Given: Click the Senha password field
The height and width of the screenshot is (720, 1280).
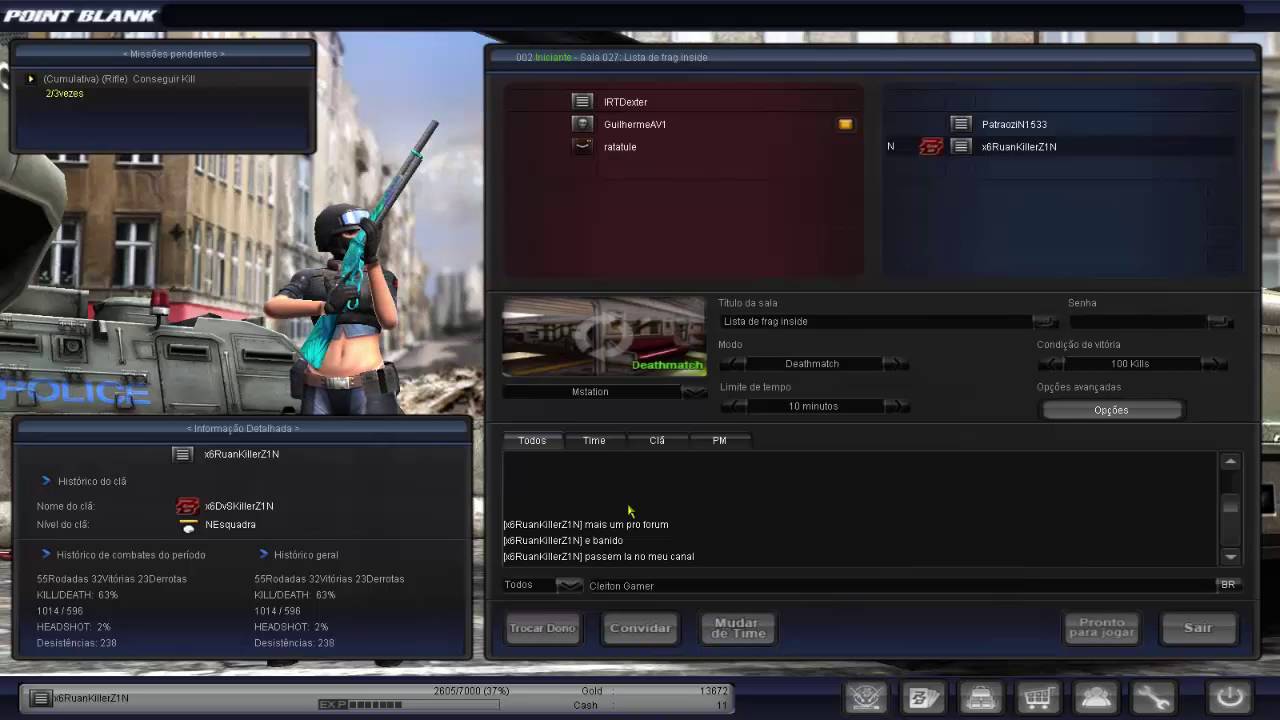Looking at the screenshot, I should click(1138, 322).
